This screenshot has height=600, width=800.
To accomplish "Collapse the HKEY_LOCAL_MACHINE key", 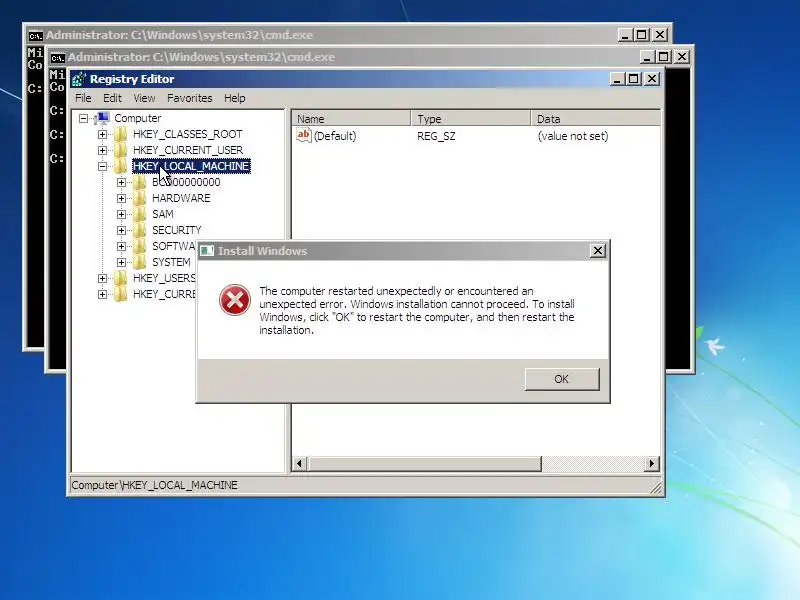I will click(103, 166).
